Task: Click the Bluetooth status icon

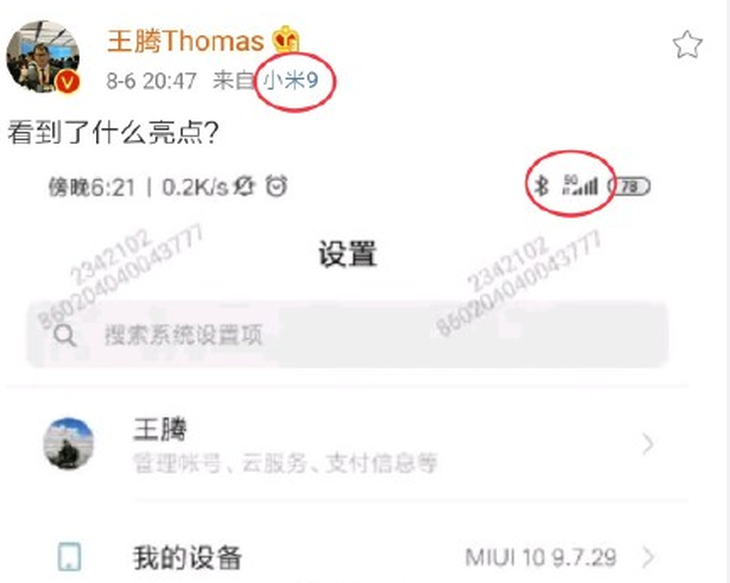Action: [x=541, y=185]
